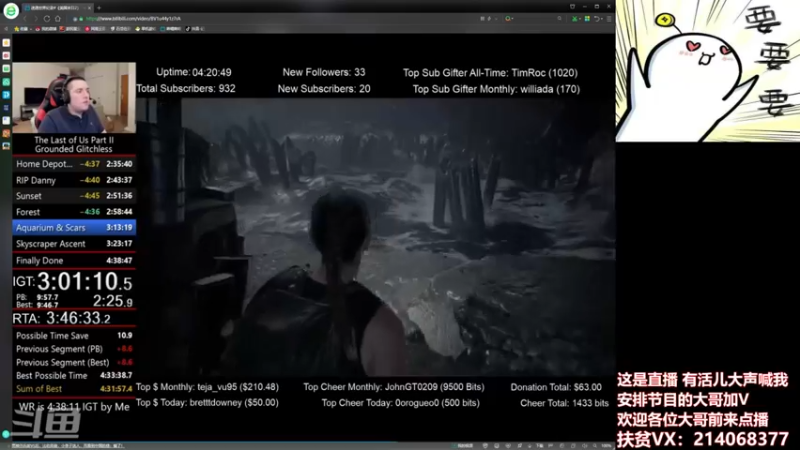Click the 'Sum of Best' row
800x450 pixels.
point(74,389)
